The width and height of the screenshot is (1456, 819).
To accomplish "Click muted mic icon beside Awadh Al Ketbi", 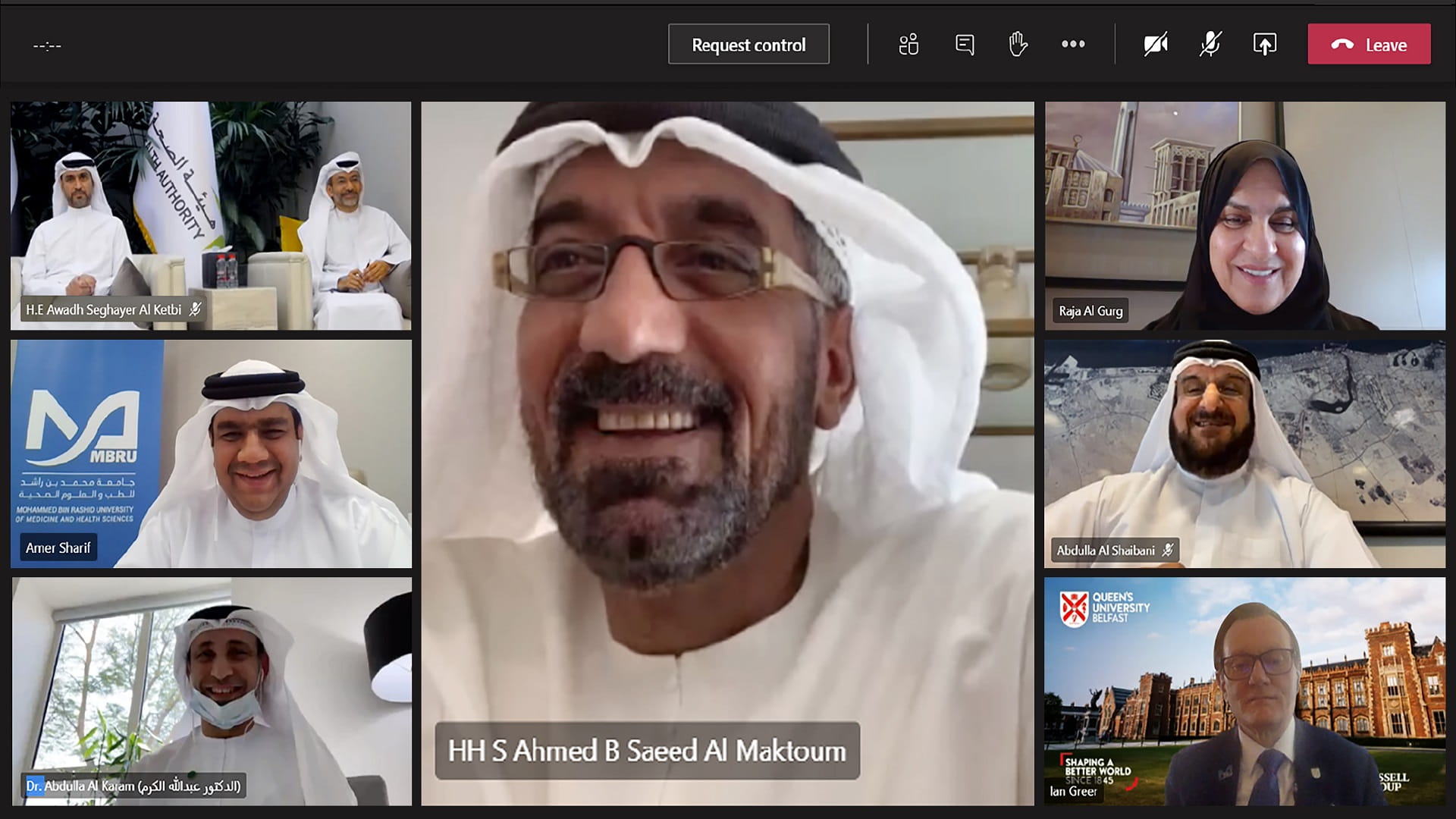I will pos(195,309).
